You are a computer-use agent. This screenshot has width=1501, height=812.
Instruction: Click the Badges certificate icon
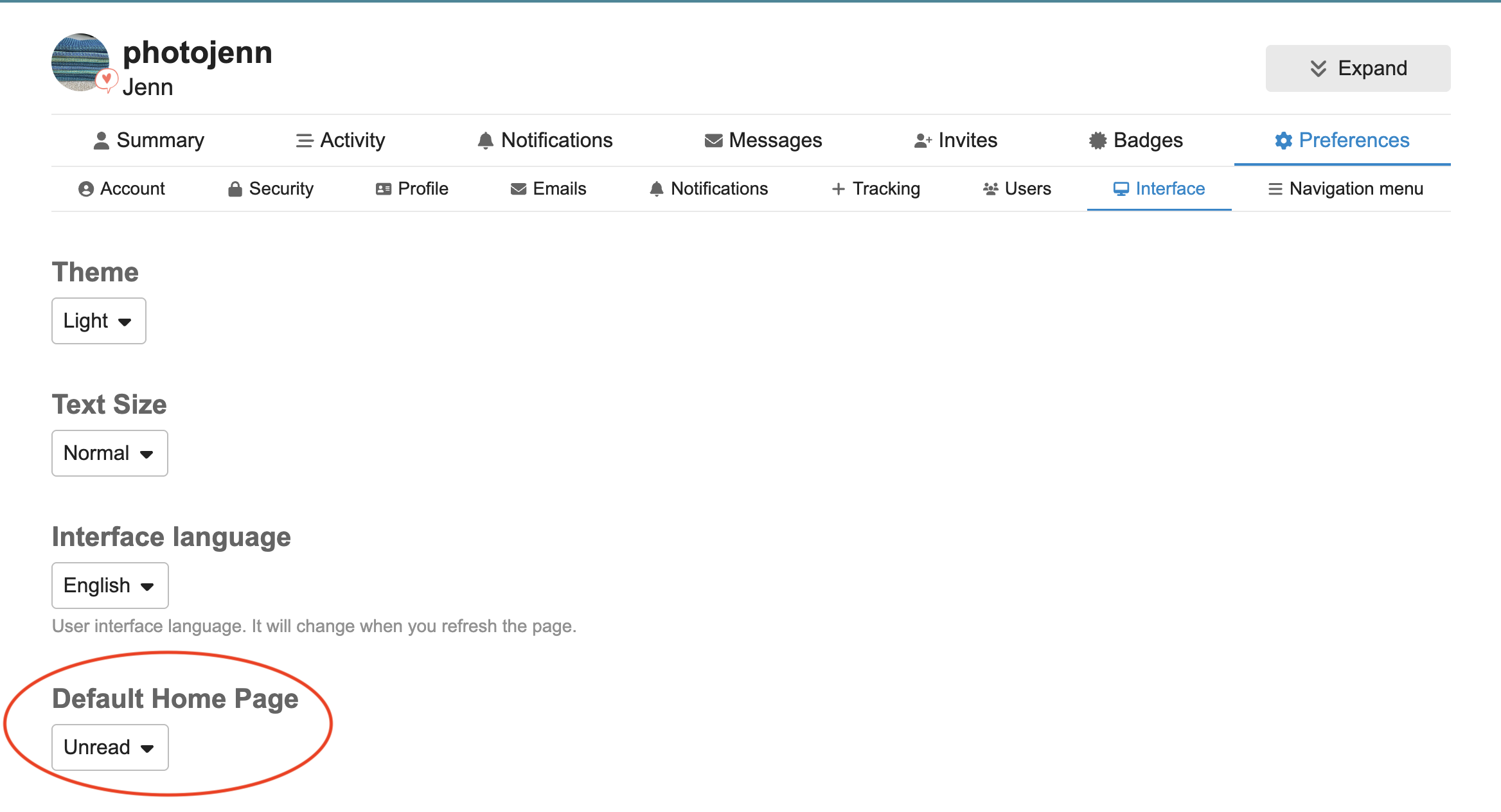click(1097, 141)
